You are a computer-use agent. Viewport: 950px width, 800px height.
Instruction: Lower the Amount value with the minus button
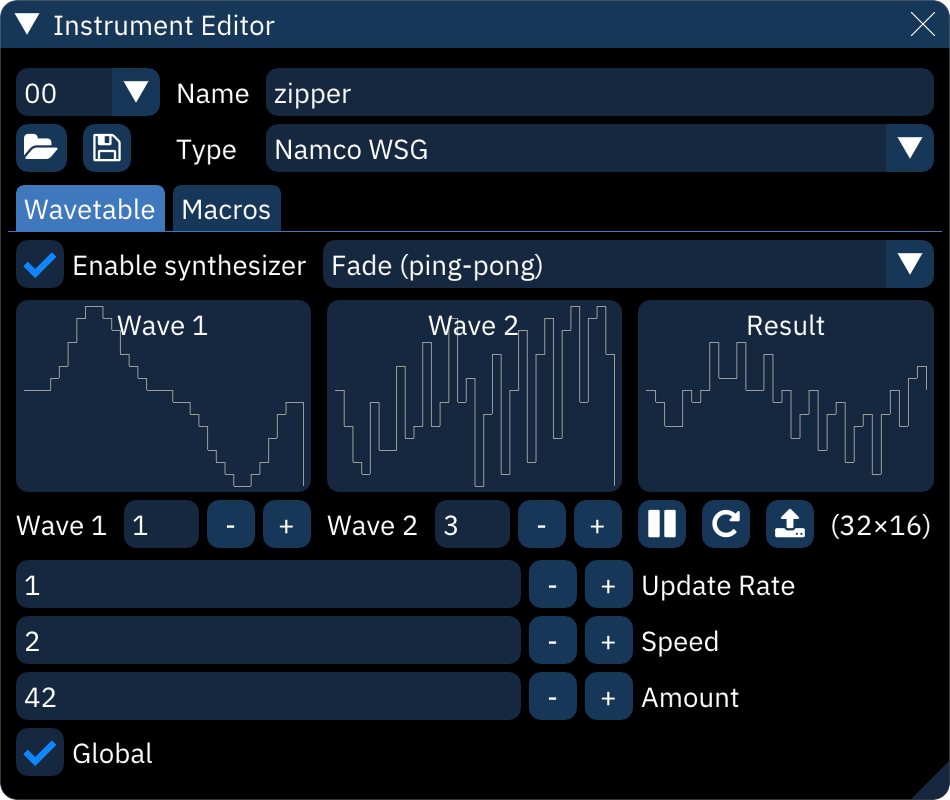[552, 697]
